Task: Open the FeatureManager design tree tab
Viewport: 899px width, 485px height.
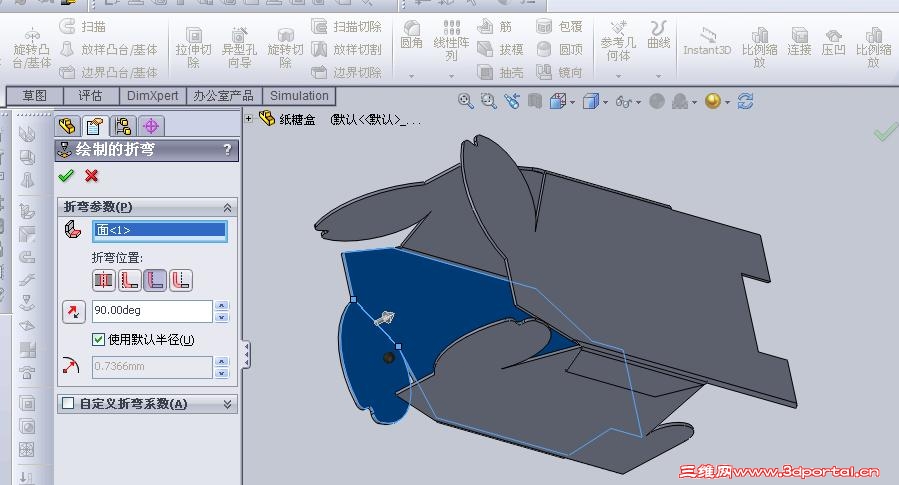Action: 67,126
